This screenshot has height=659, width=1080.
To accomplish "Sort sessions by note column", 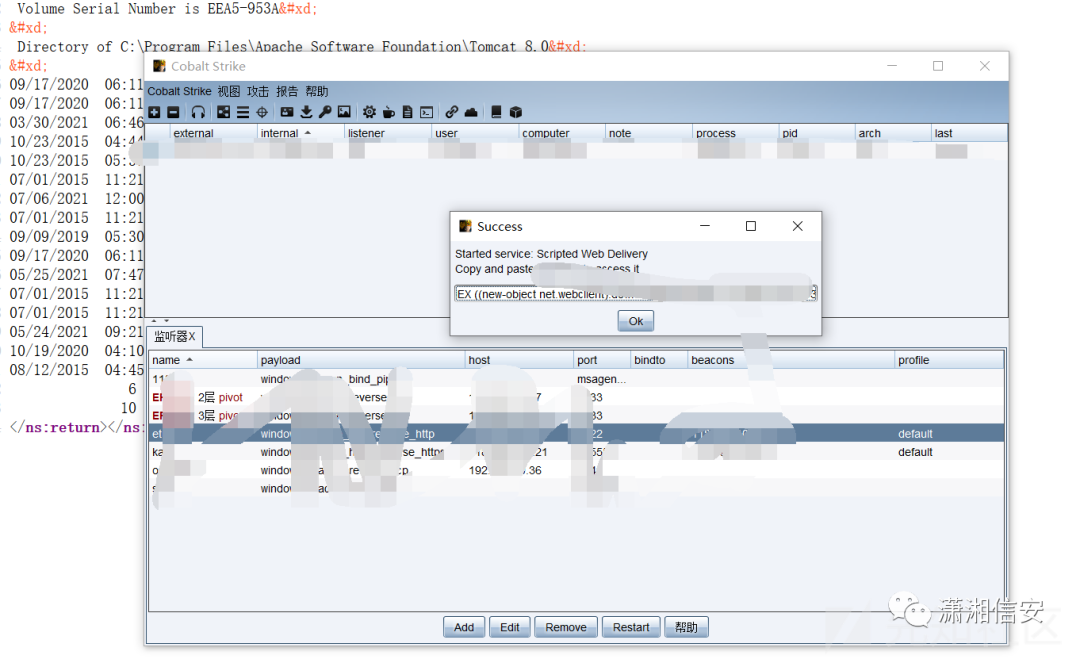I will click(x=649, y=133).
